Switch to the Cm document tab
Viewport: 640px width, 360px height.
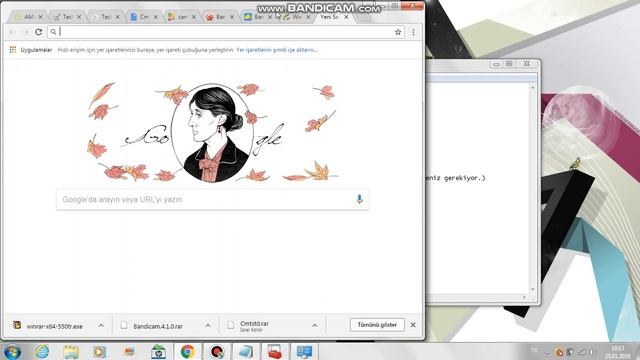tap(144, 17)
